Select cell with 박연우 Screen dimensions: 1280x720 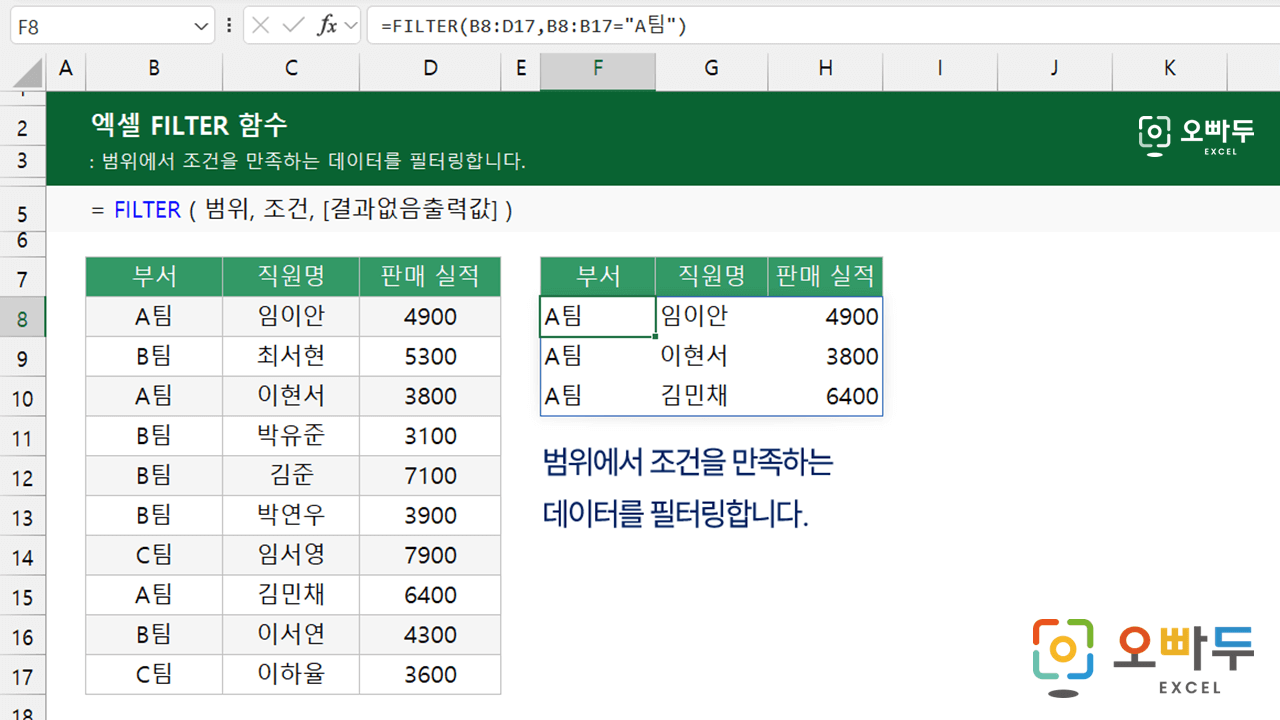[291, 516]
